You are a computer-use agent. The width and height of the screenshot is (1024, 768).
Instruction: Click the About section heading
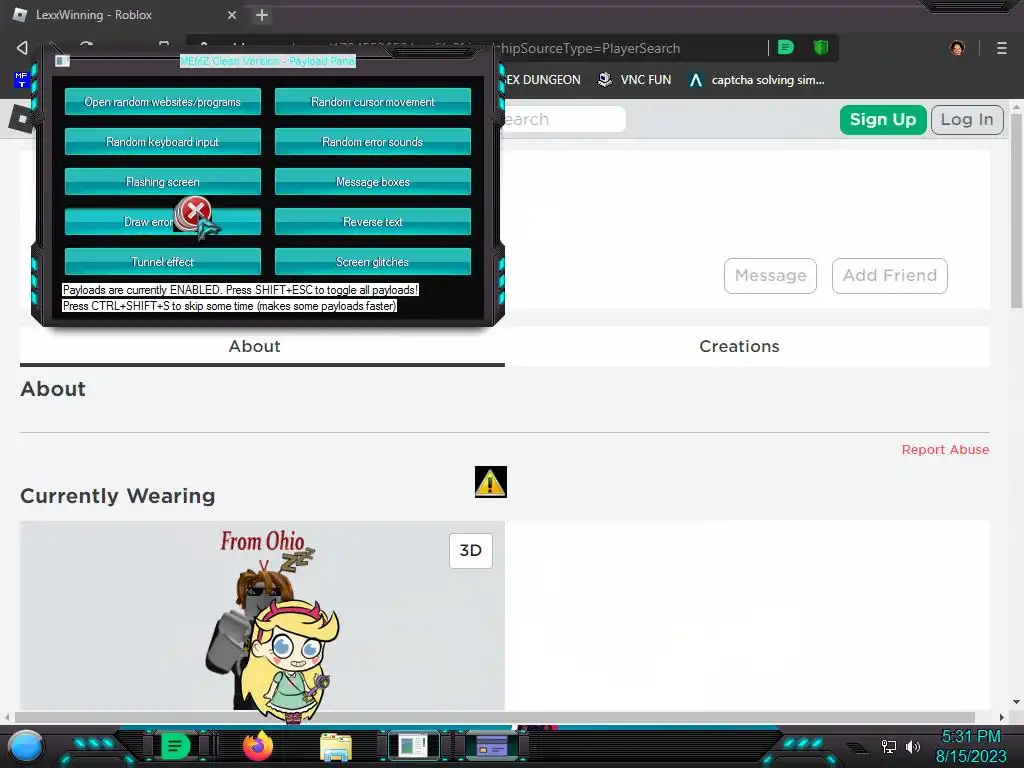pos(53,389)
